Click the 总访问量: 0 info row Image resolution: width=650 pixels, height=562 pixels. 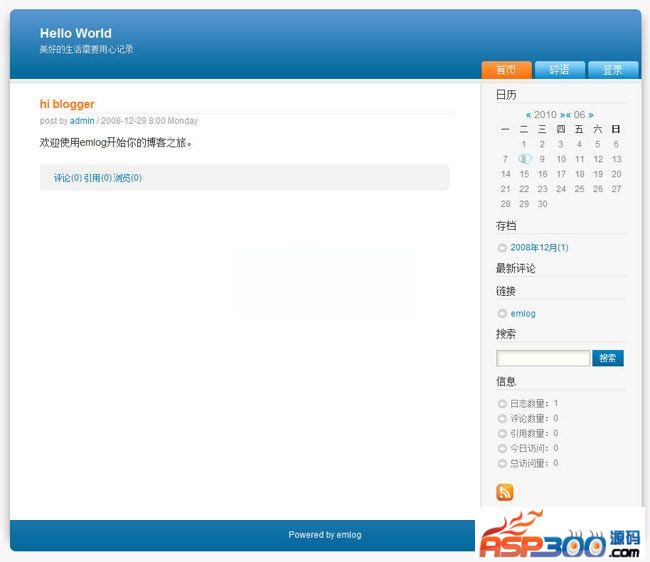coord(534,463)
